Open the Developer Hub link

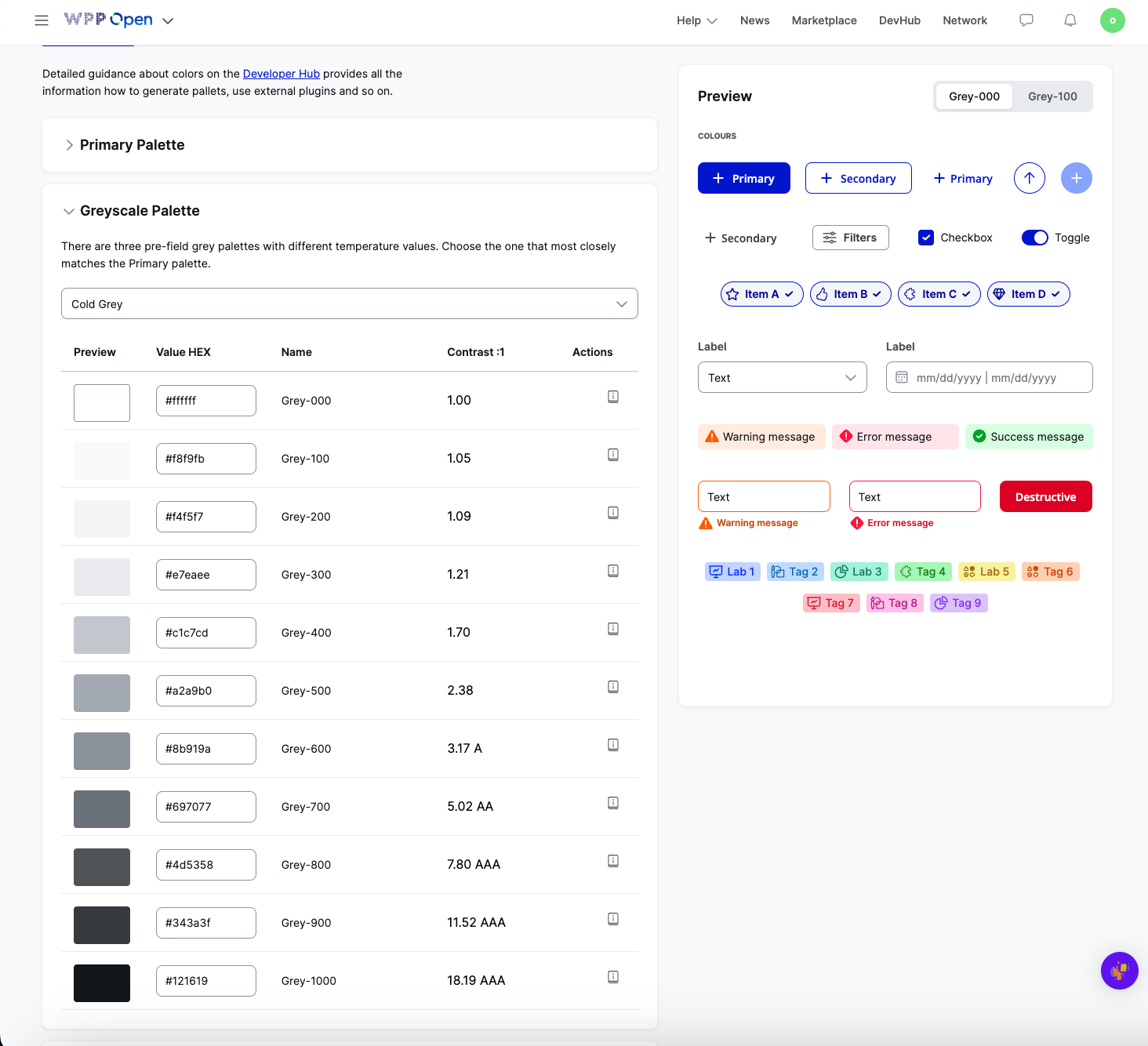[281, 74]
